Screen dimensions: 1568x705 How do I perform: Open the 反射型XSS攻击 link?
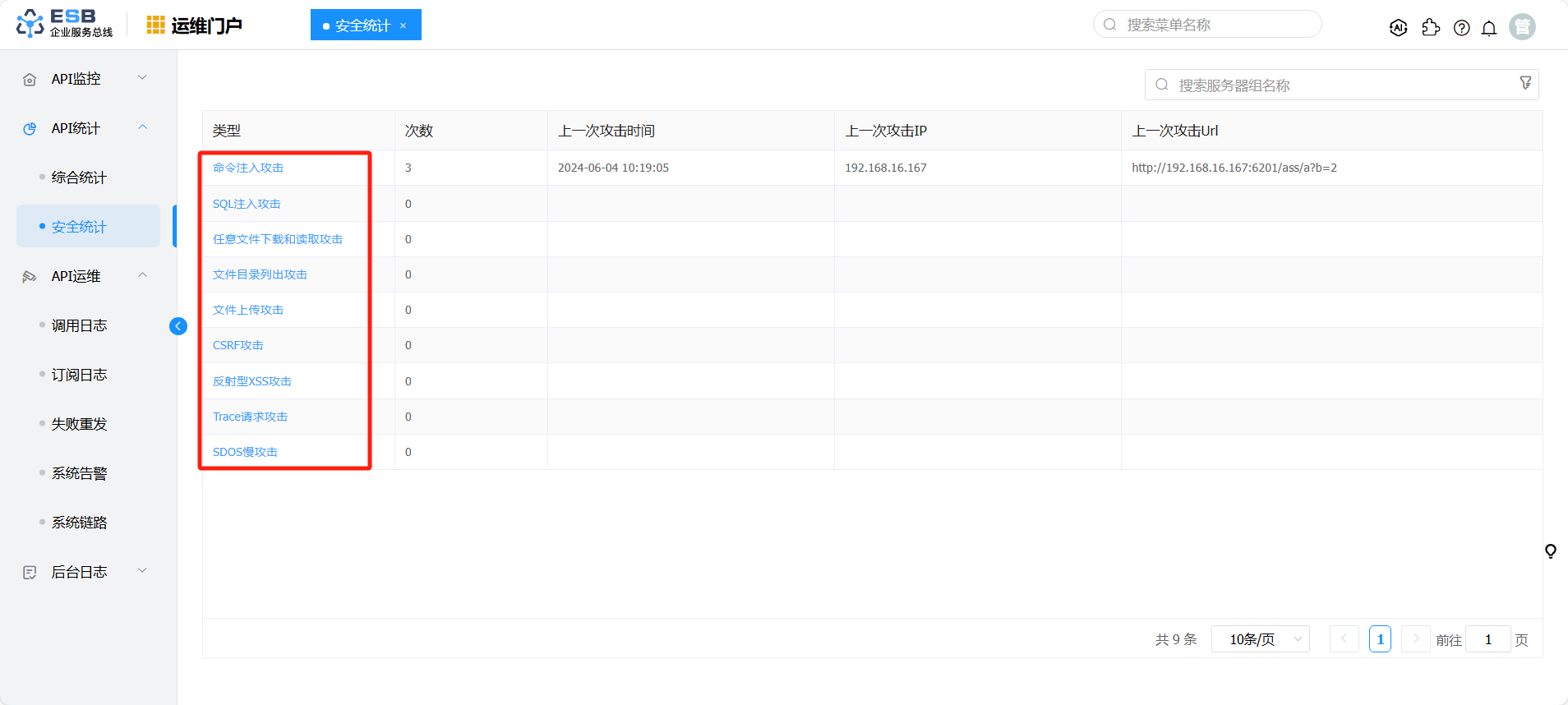[252, 381]
